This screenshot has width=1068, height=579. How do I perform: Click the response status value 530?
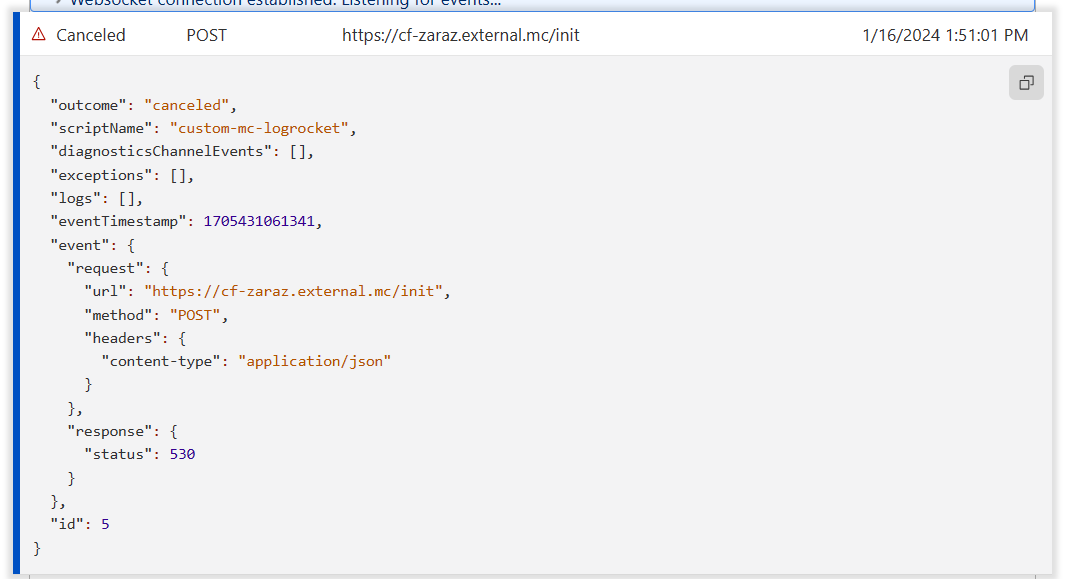point(182,454)
